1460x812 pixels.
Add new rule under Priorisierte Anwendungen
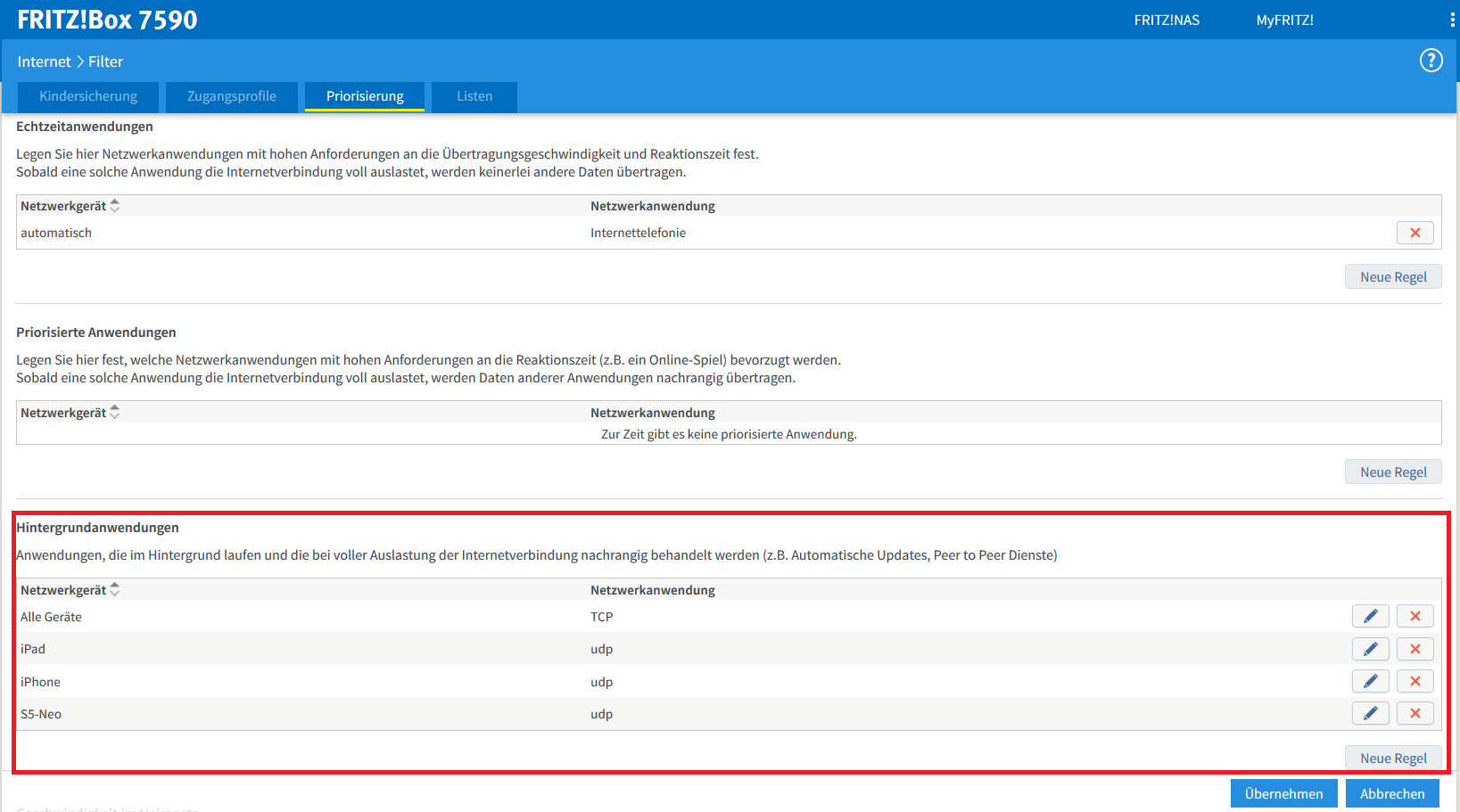[1393, 472]
